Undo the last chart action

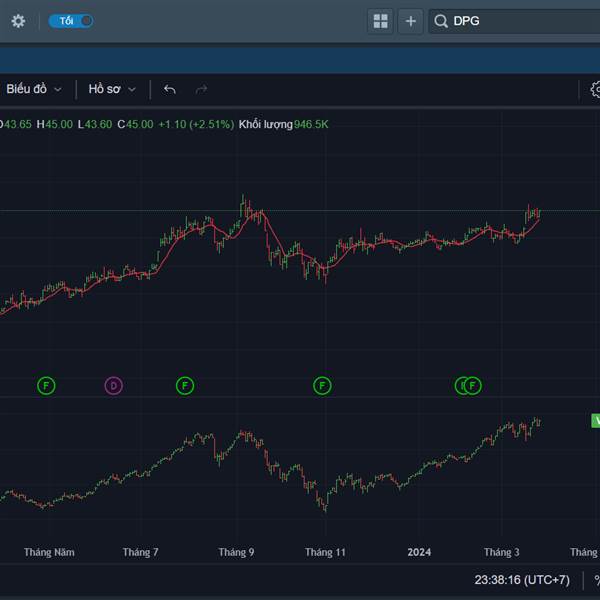pyautogui.click(x=170, y=90)
